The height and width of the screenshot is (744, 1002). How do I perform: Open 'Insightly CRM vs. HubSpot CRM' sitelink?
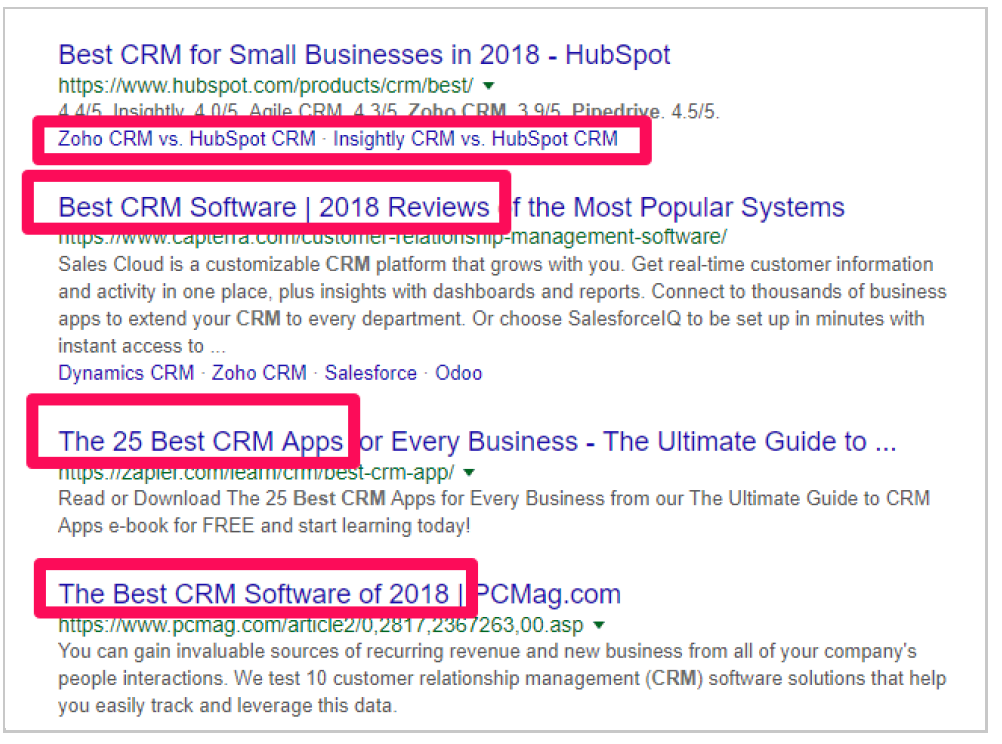(x=475, y=139)
